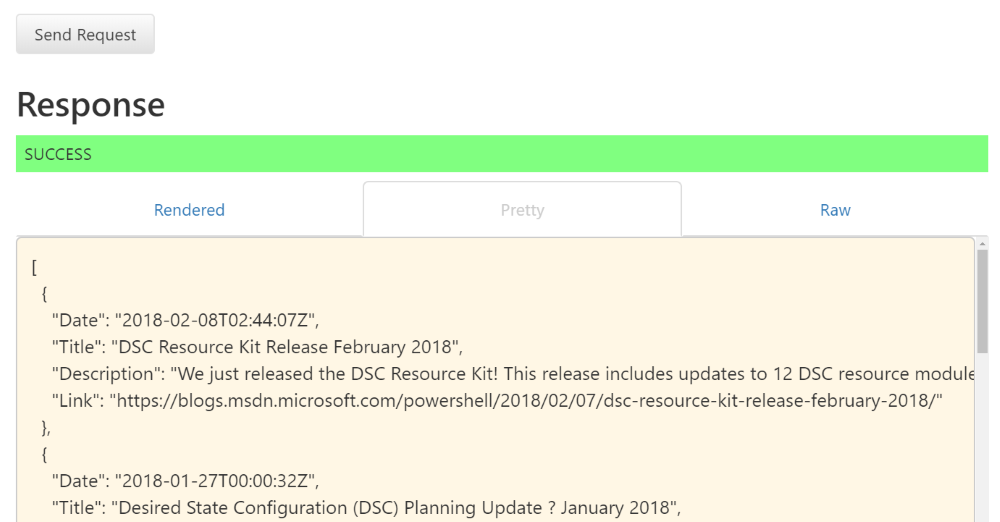Click the green SUCCESS status bar
This screenshot has width=1000, height=522.
click(501, 154)
